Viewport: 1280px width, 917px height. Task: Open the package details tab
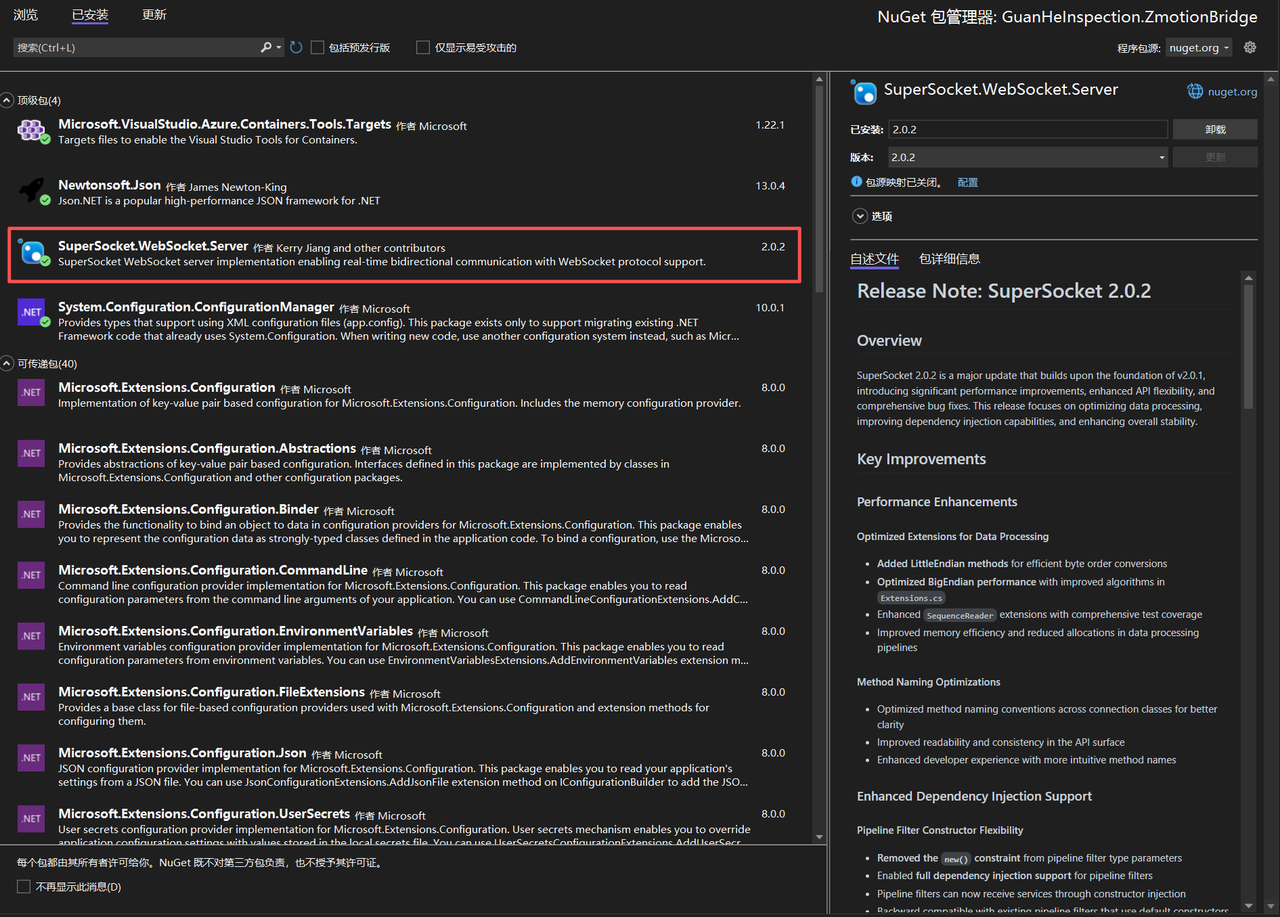click(949, 258)
